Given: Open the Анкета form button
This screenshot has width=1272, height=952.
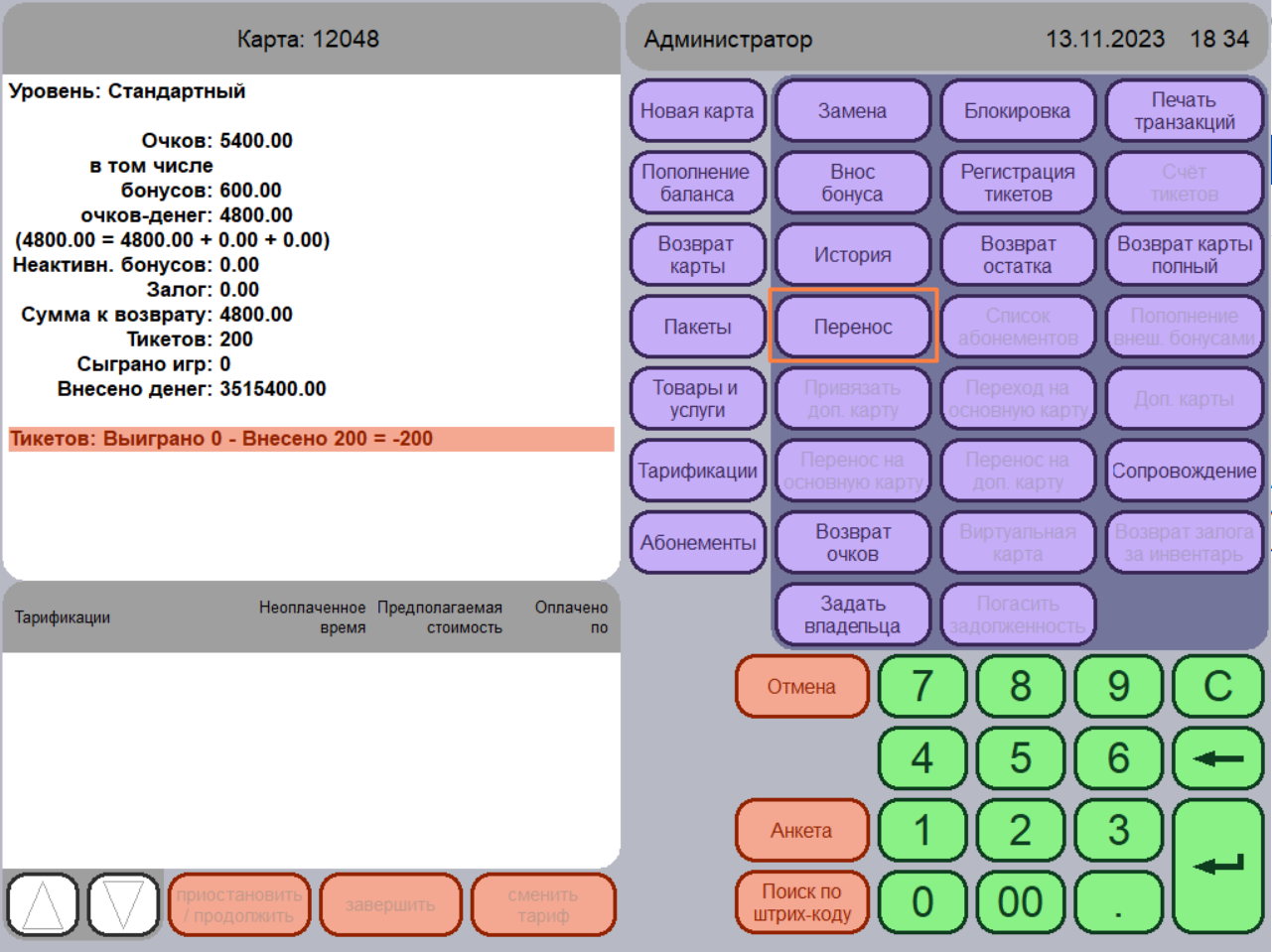Looking at the screenshot, I should pyautogui.click(x=801, y=831).
